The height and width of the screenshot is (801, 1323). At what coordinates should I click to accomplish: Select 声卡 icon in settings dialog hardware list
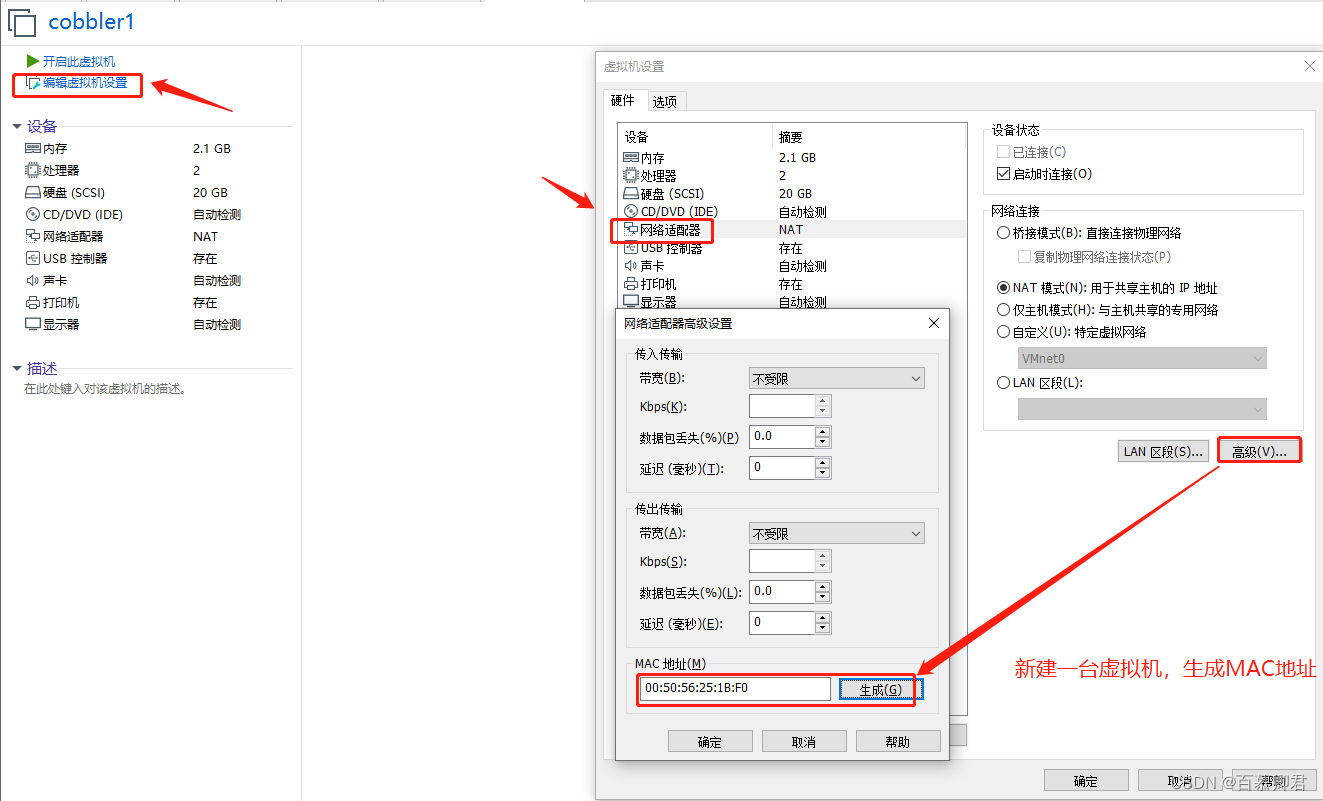pos(631,266)
